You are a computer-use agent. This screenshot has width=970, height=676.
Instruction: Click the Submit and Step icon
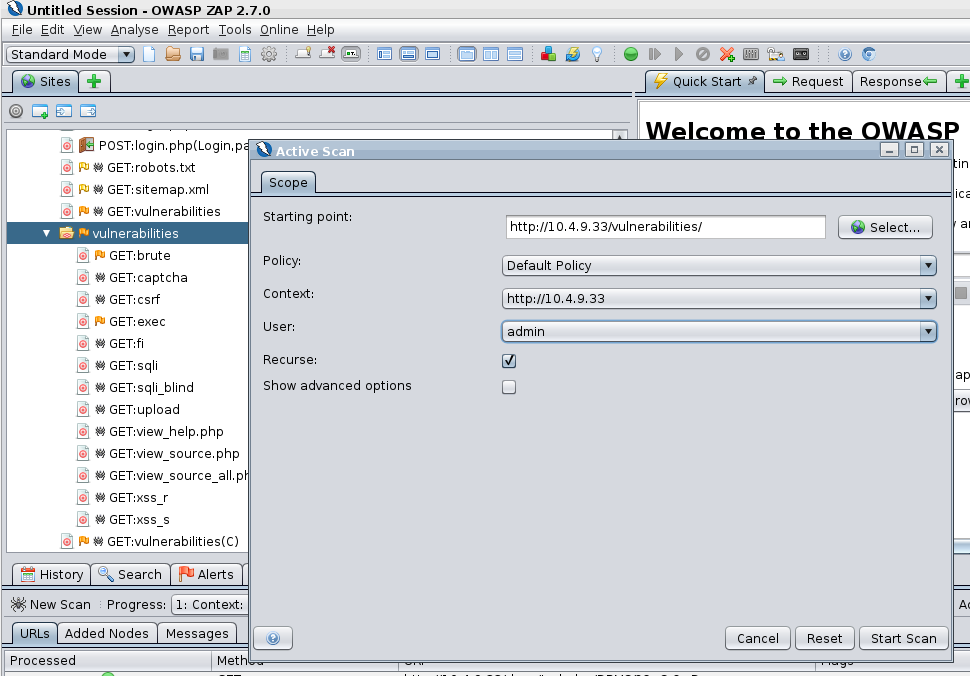coord(655,54)
